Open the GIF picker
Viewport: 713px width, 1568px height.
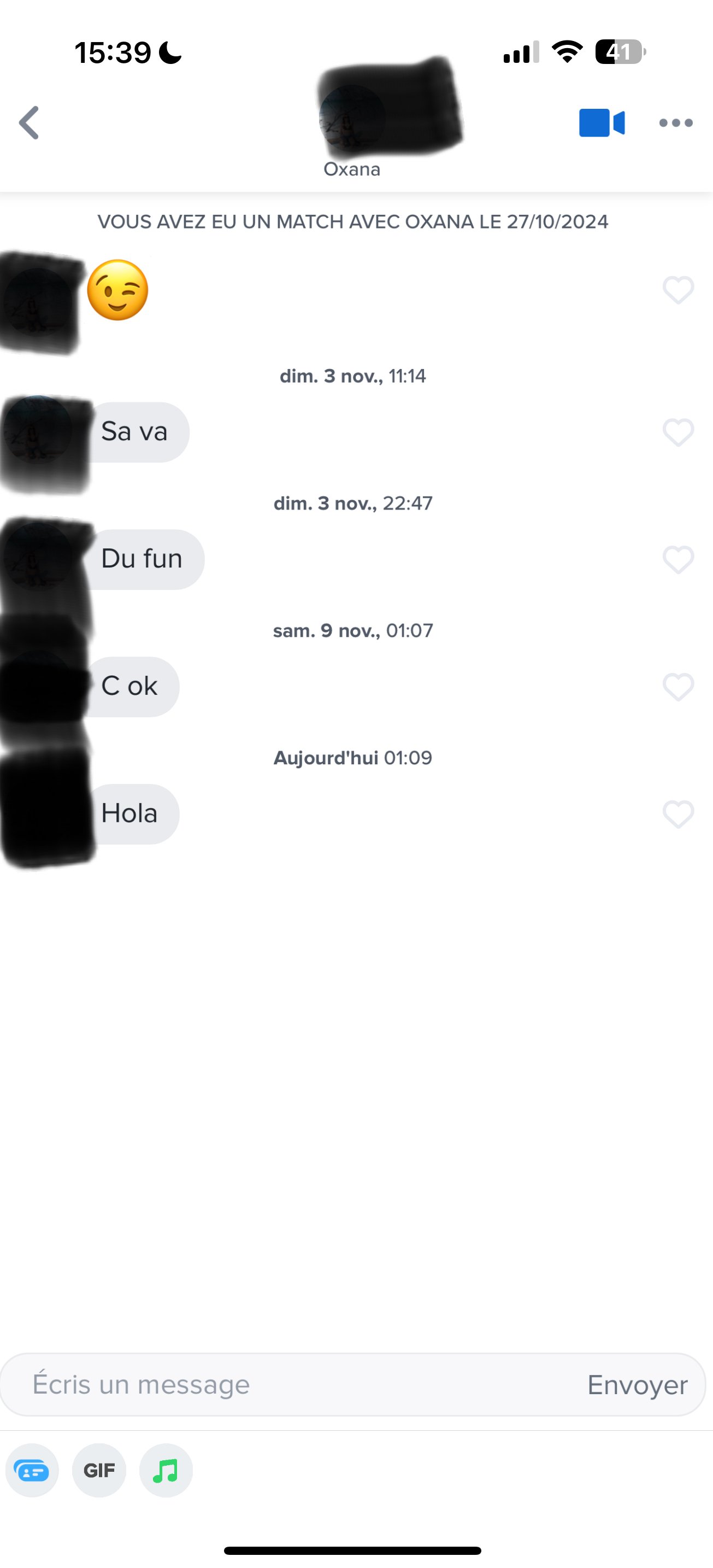99,1471
